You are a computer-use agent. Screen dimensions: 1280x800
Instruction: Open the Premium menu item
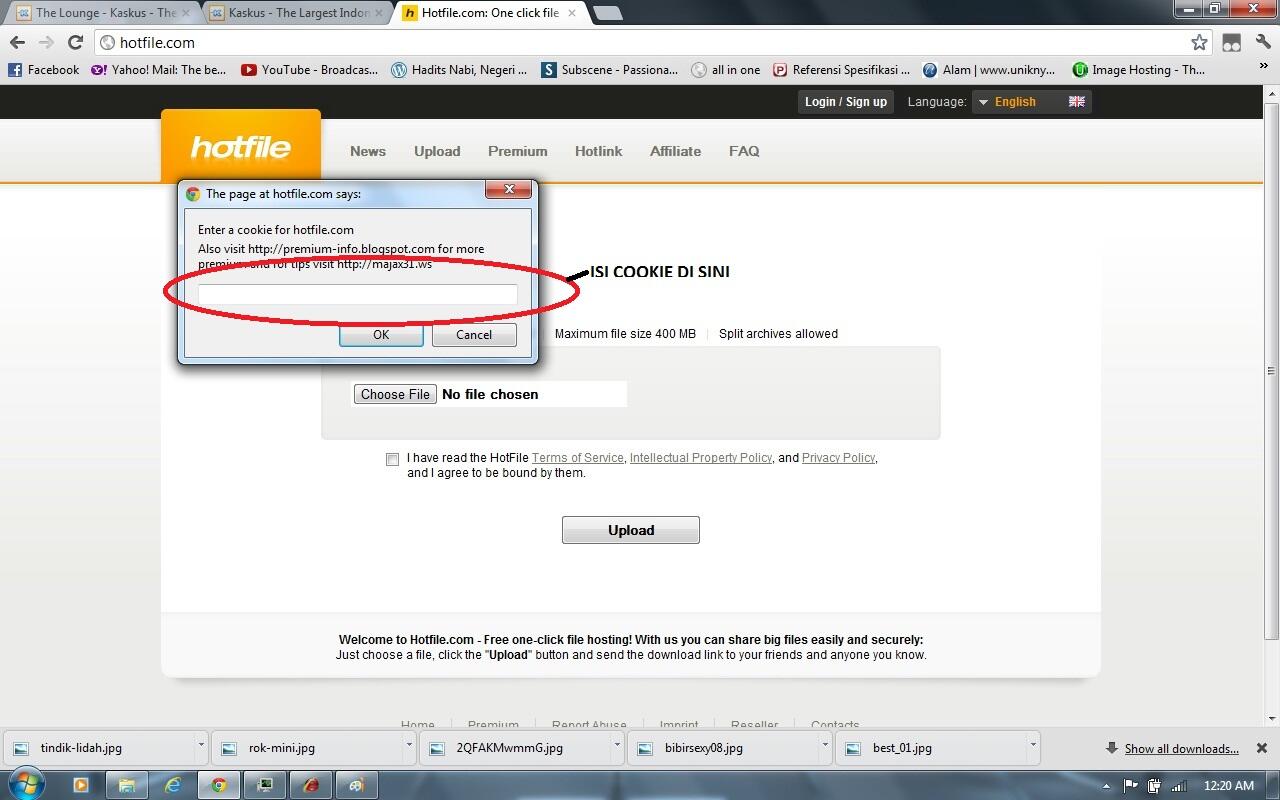pyautogui.click(x=517, y=151)
